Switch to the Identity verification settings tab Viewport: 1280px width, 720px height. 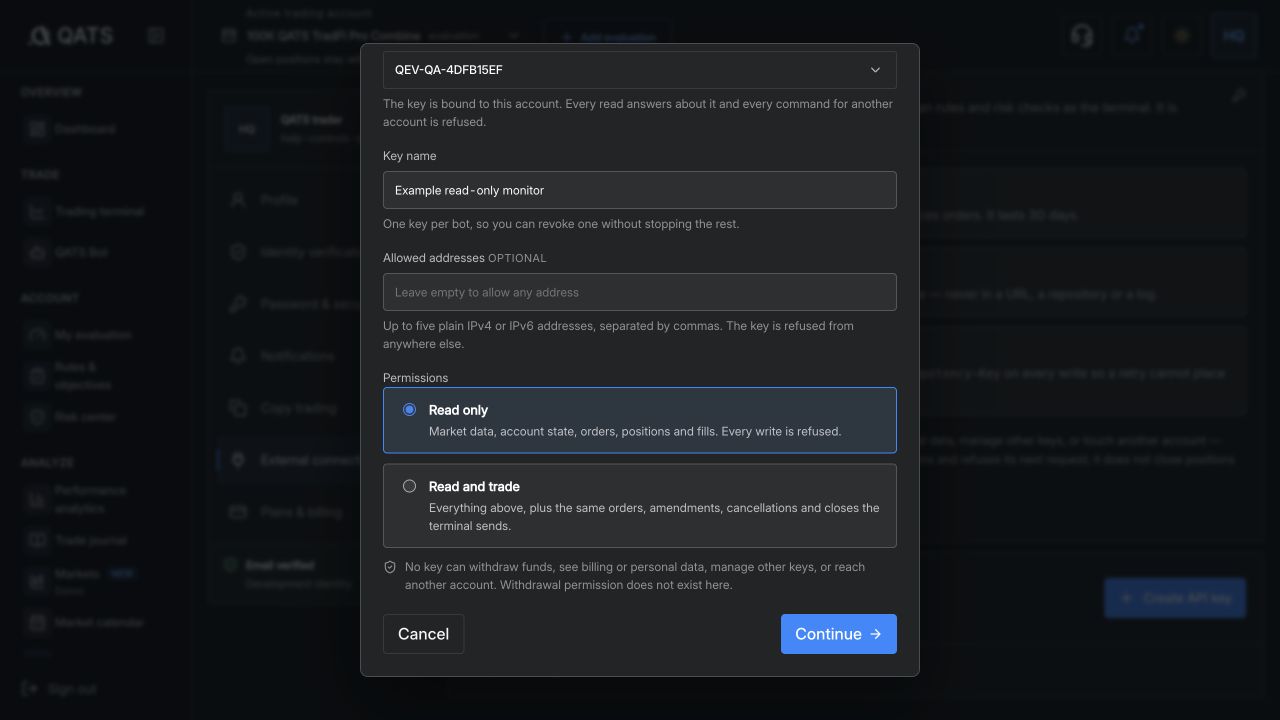point(290,252)
